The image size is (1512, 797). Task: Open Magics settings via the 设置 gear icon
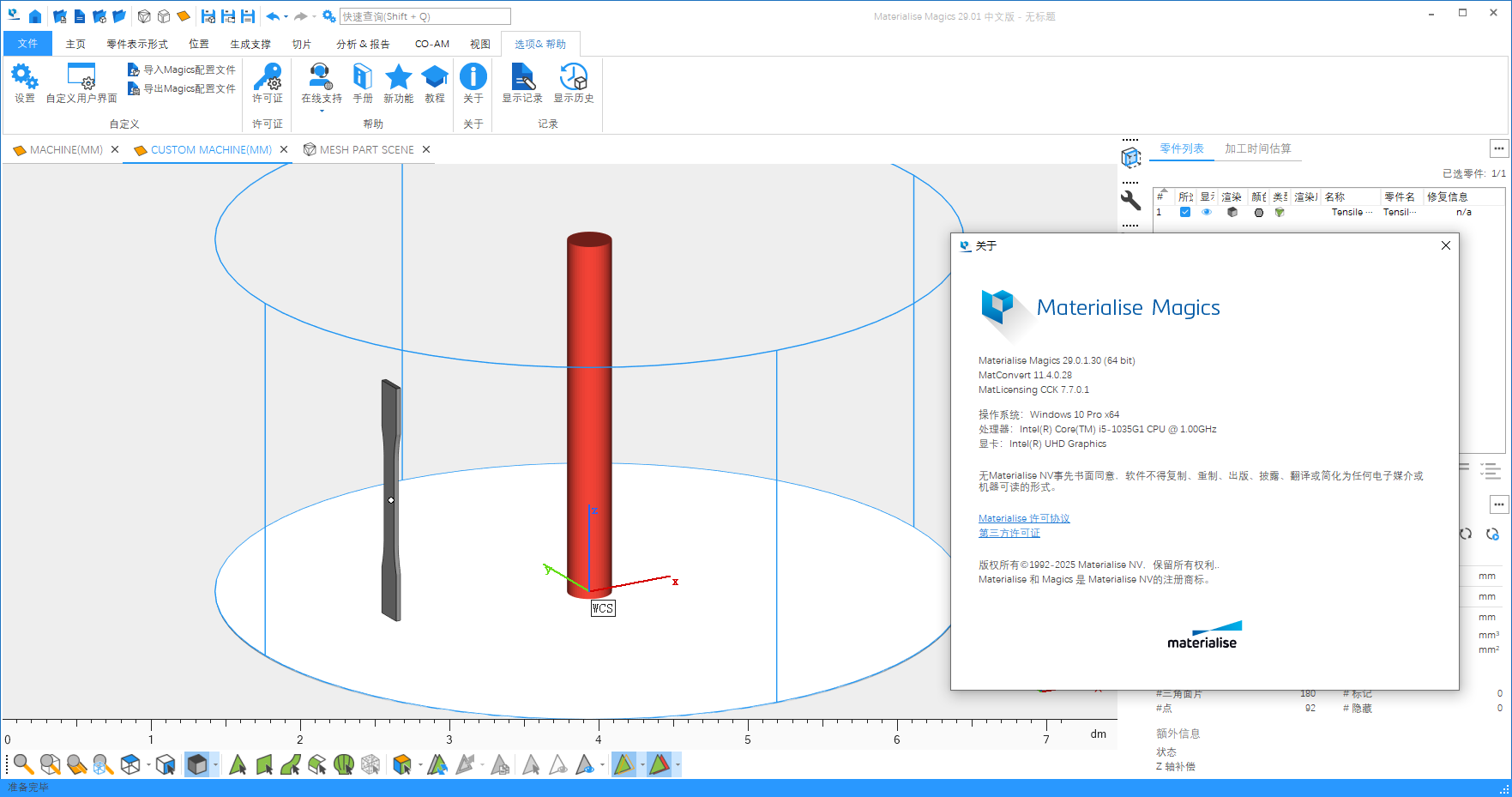click(24, 82)
